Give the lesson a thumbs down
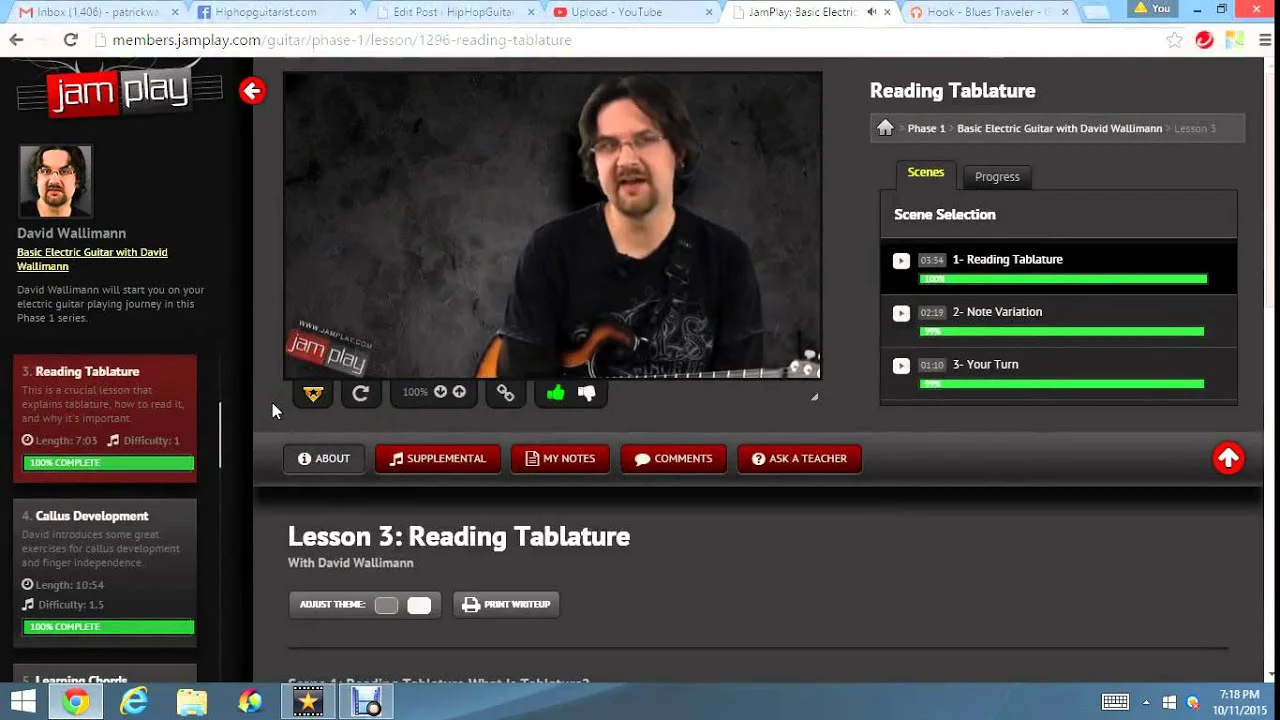Screen dimensions: 1280x720 point(587,393)
